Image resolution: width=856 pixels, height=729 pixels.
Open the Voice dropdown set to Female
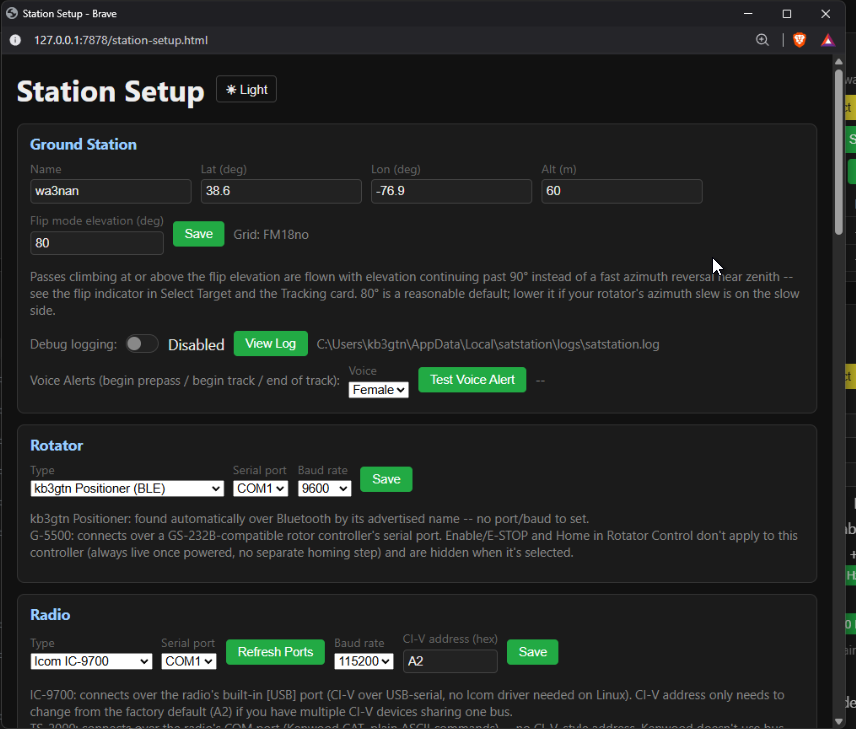pos(378,389)
